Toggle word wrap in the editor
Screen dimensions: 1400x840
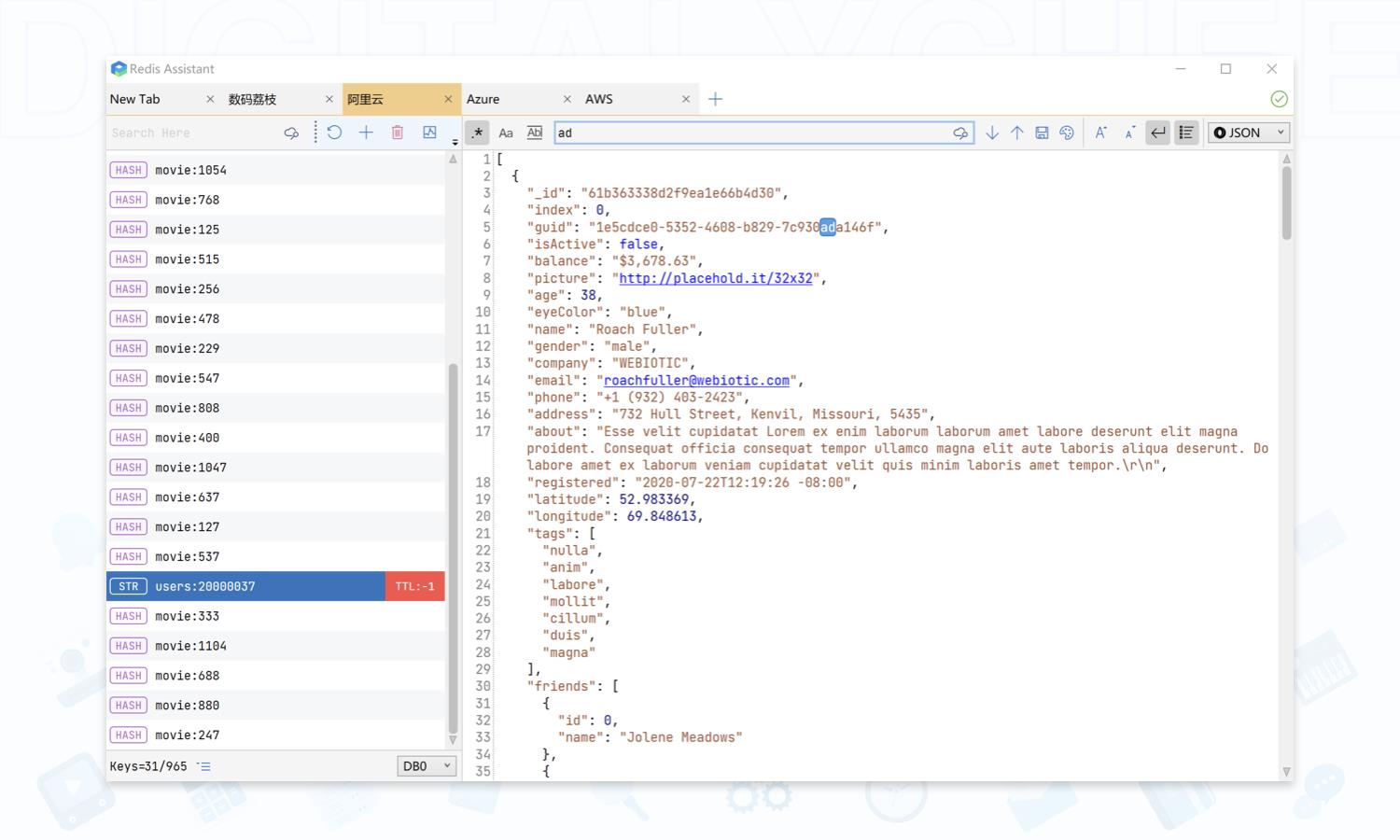coord(1158,133)
